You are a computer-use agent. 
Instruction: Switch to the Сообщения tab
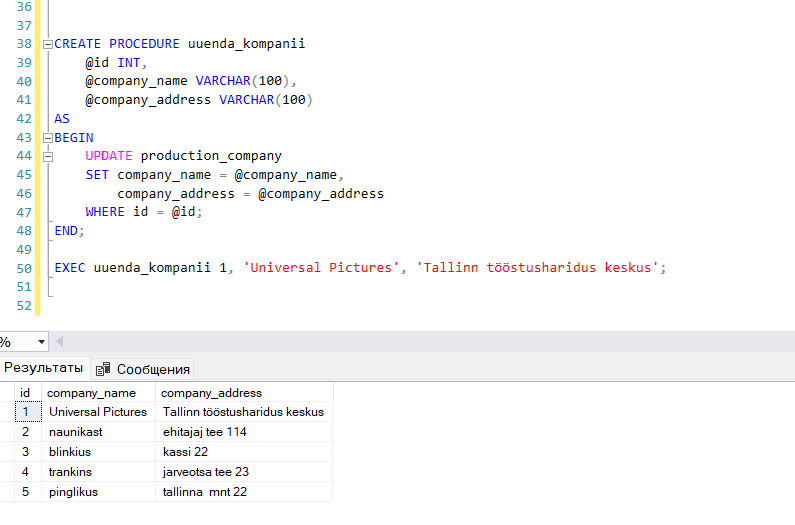click(x=142, y=369)
